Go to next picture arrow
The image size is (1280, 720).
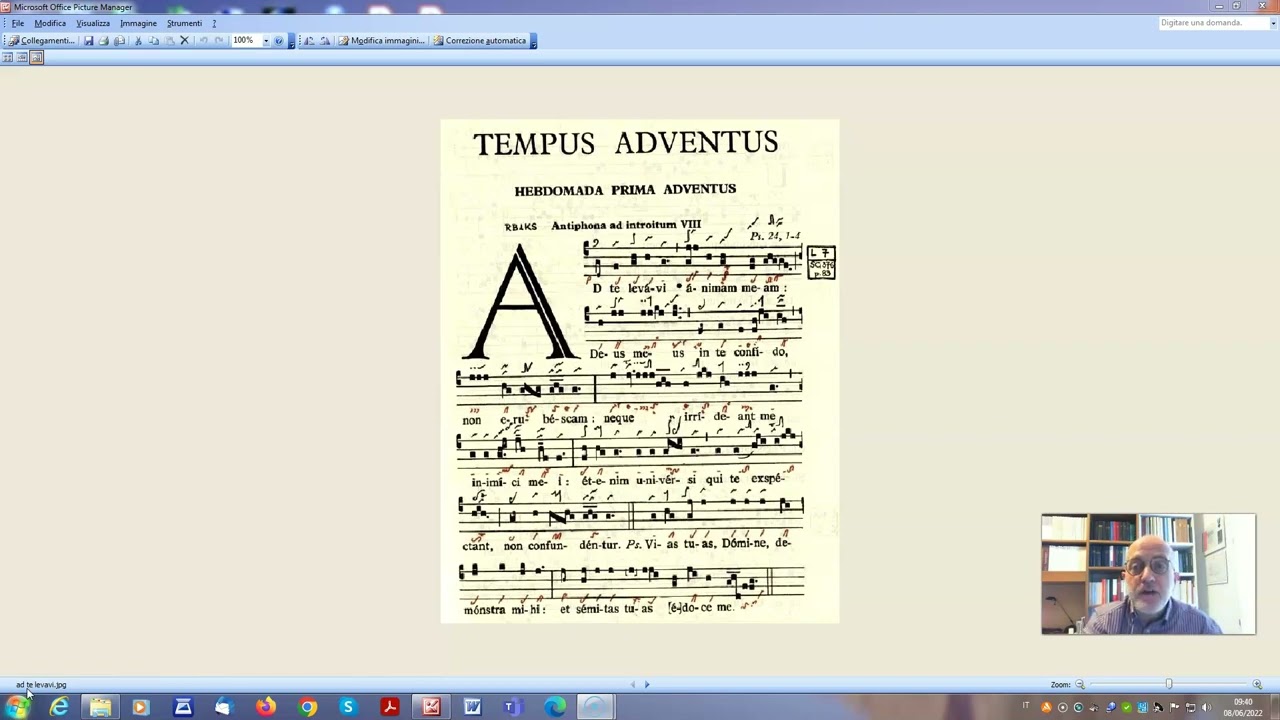coord(647,685)
